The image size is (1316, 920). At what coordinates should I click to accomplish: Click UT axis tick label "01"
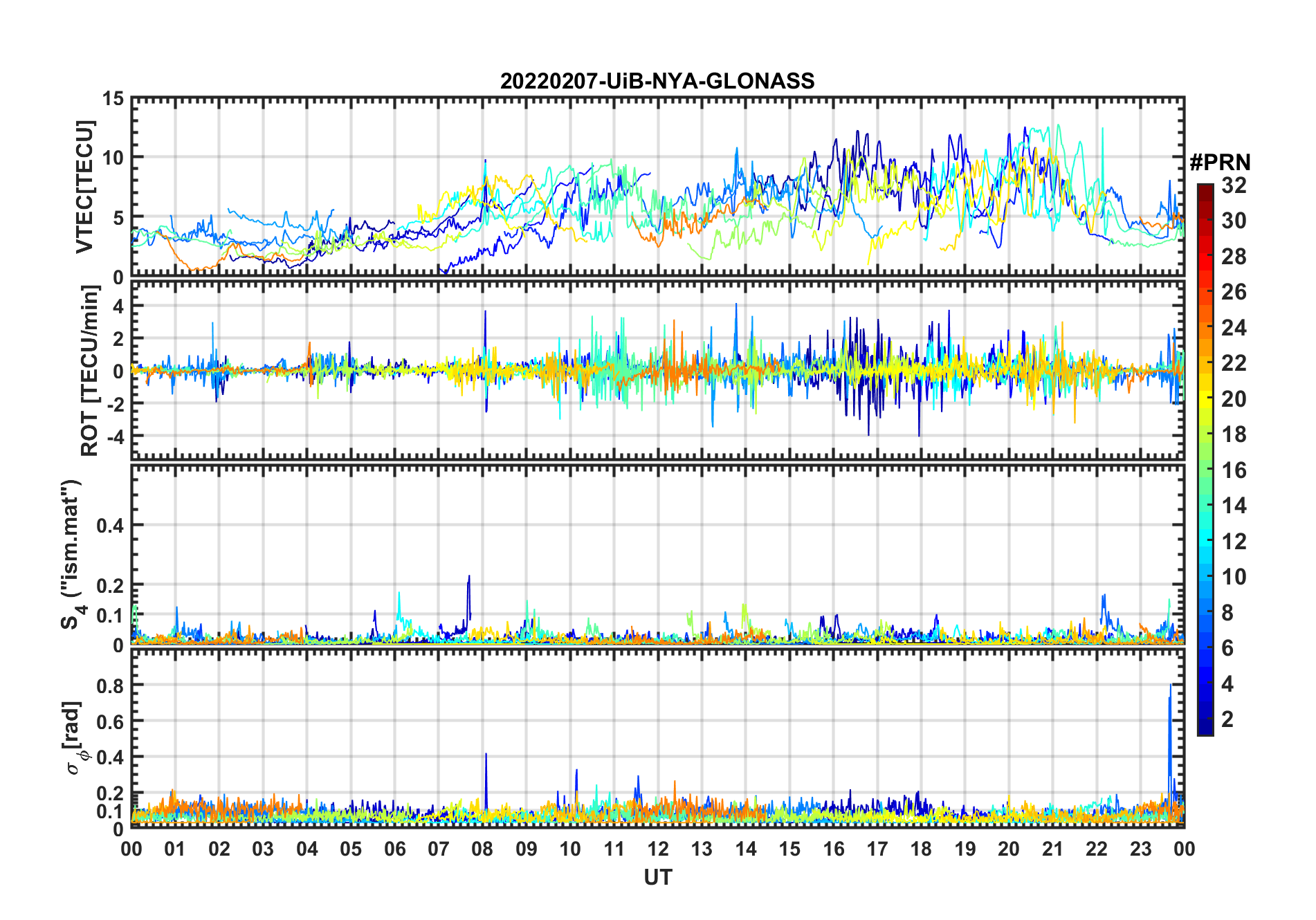(x=175, y=849)
